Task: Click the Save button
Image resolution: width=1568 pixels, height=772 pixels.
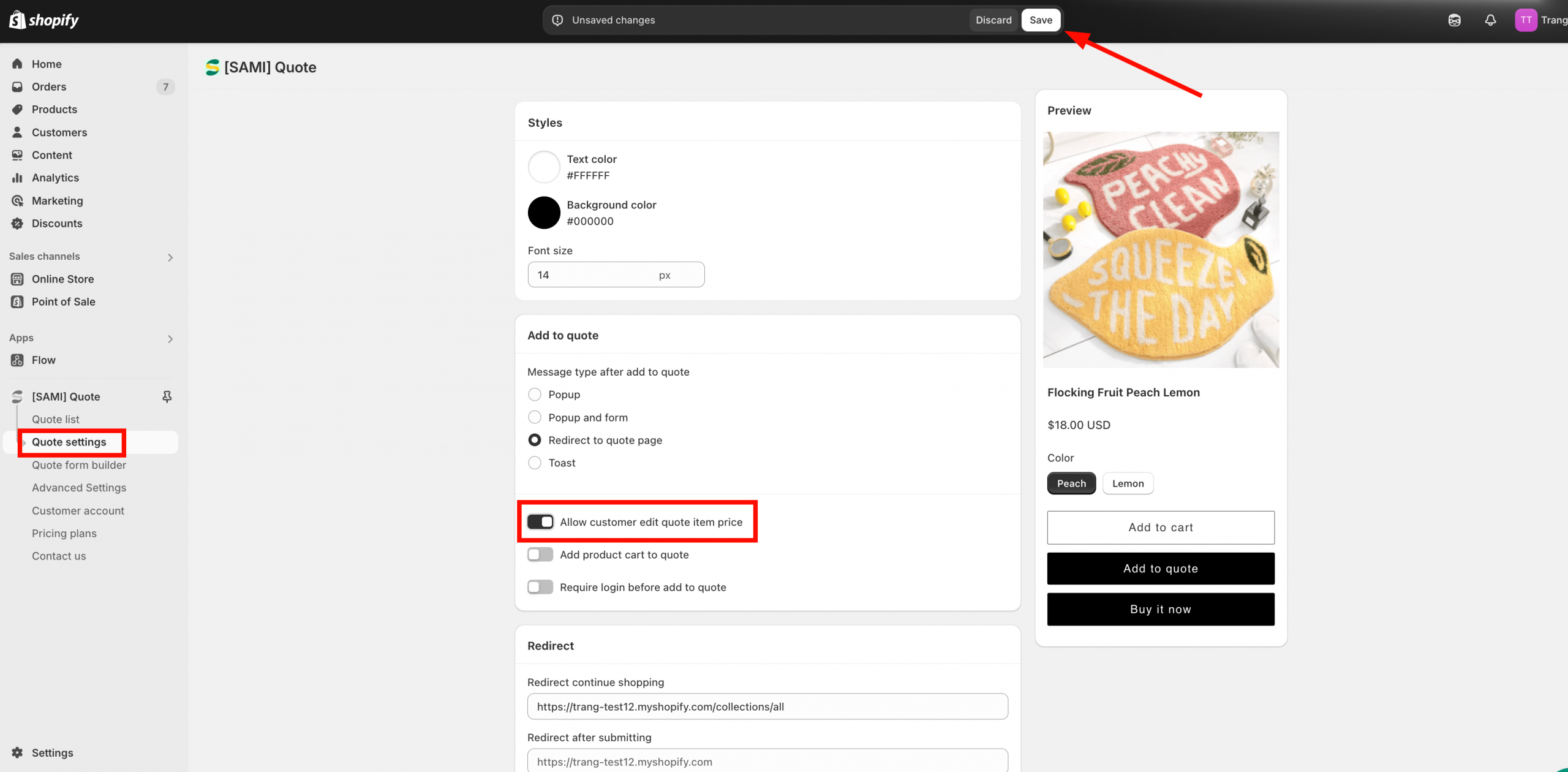Action: tap(1041, 20)
